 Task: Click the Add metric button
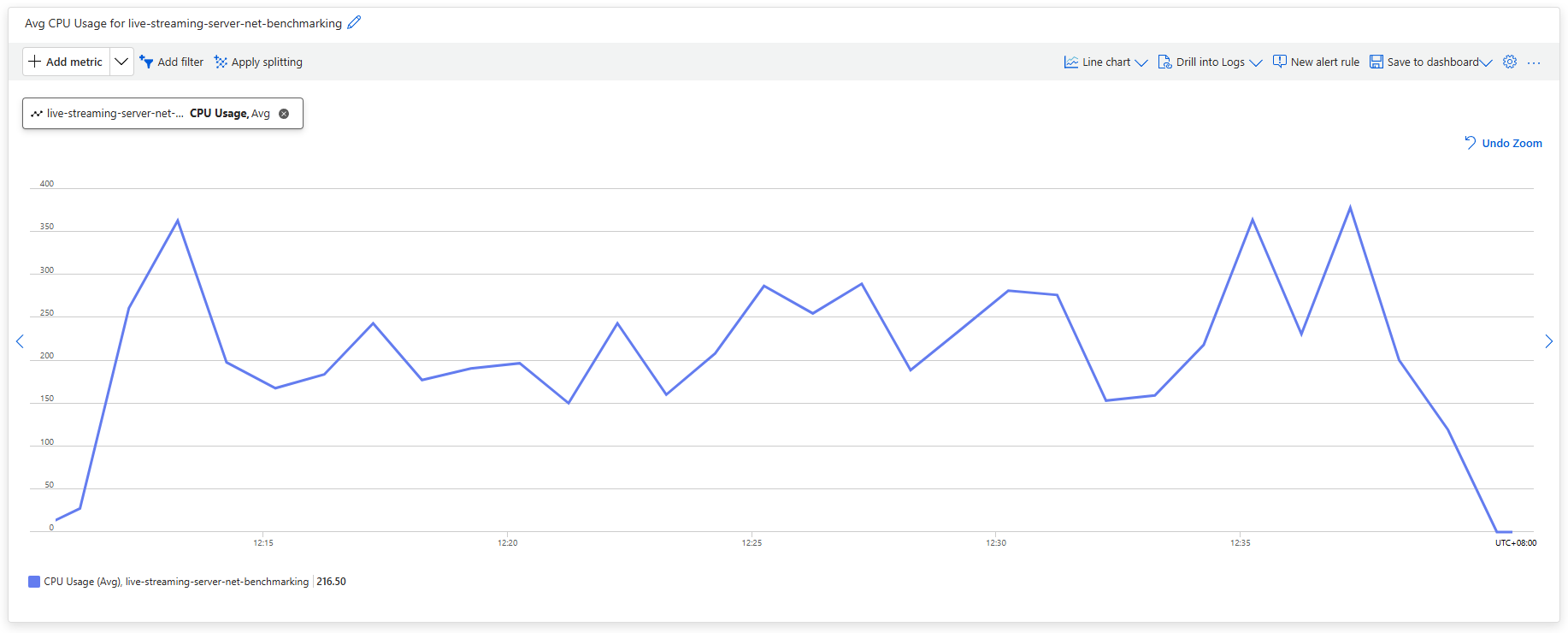point(66,62)
